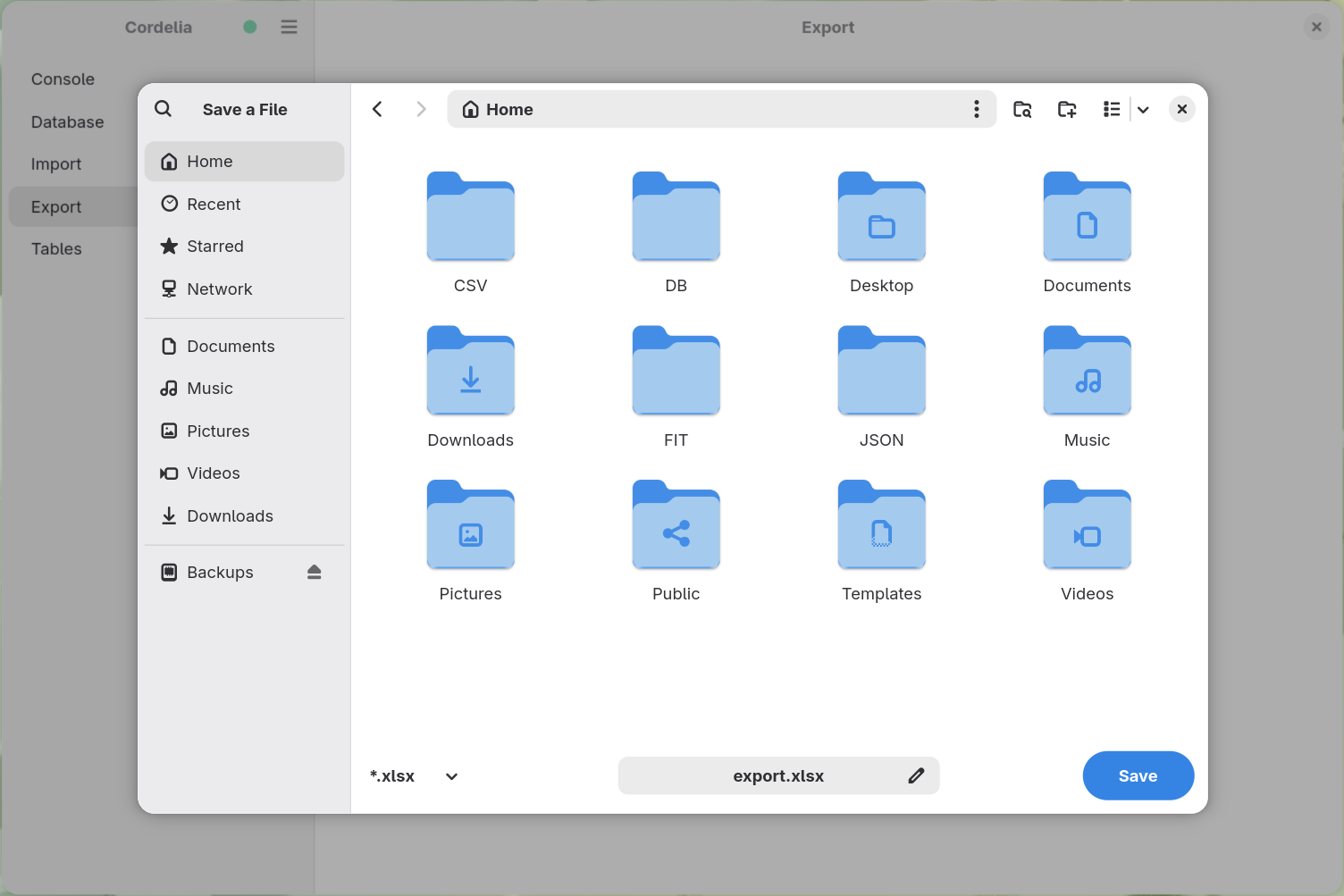This screenshot has width=1344, height=896.
Task: Open Pictures in the sidebar
Action: (244, 431)
